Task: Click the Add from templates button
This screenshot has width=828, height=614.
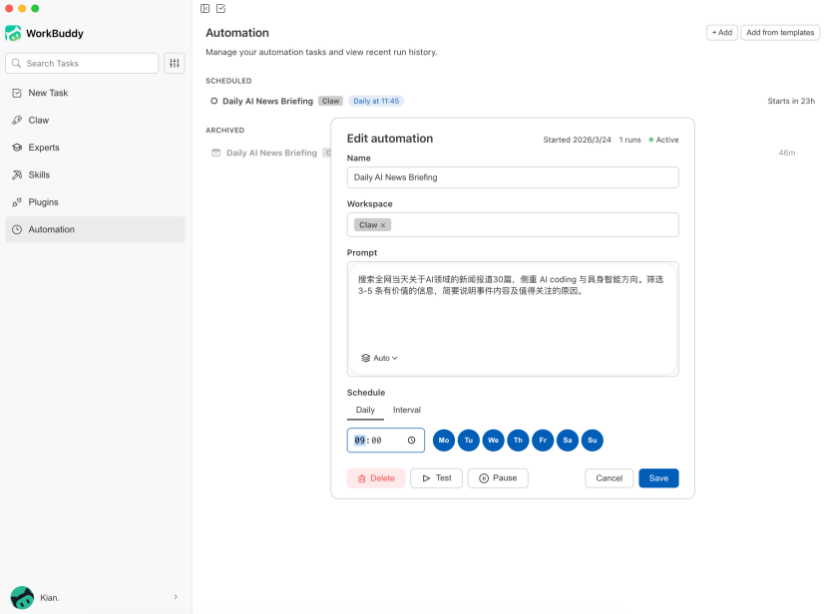Action: pyautogui.click(x=780, y=32)
